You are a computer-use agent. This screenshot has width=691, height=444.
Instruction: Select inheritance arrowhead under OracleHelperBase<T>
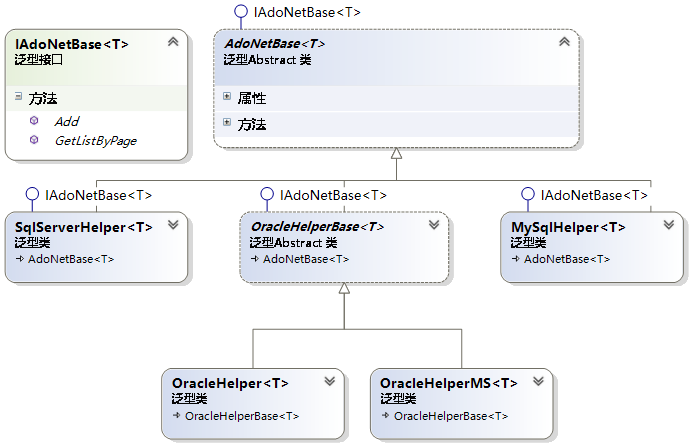pos(344,288)
